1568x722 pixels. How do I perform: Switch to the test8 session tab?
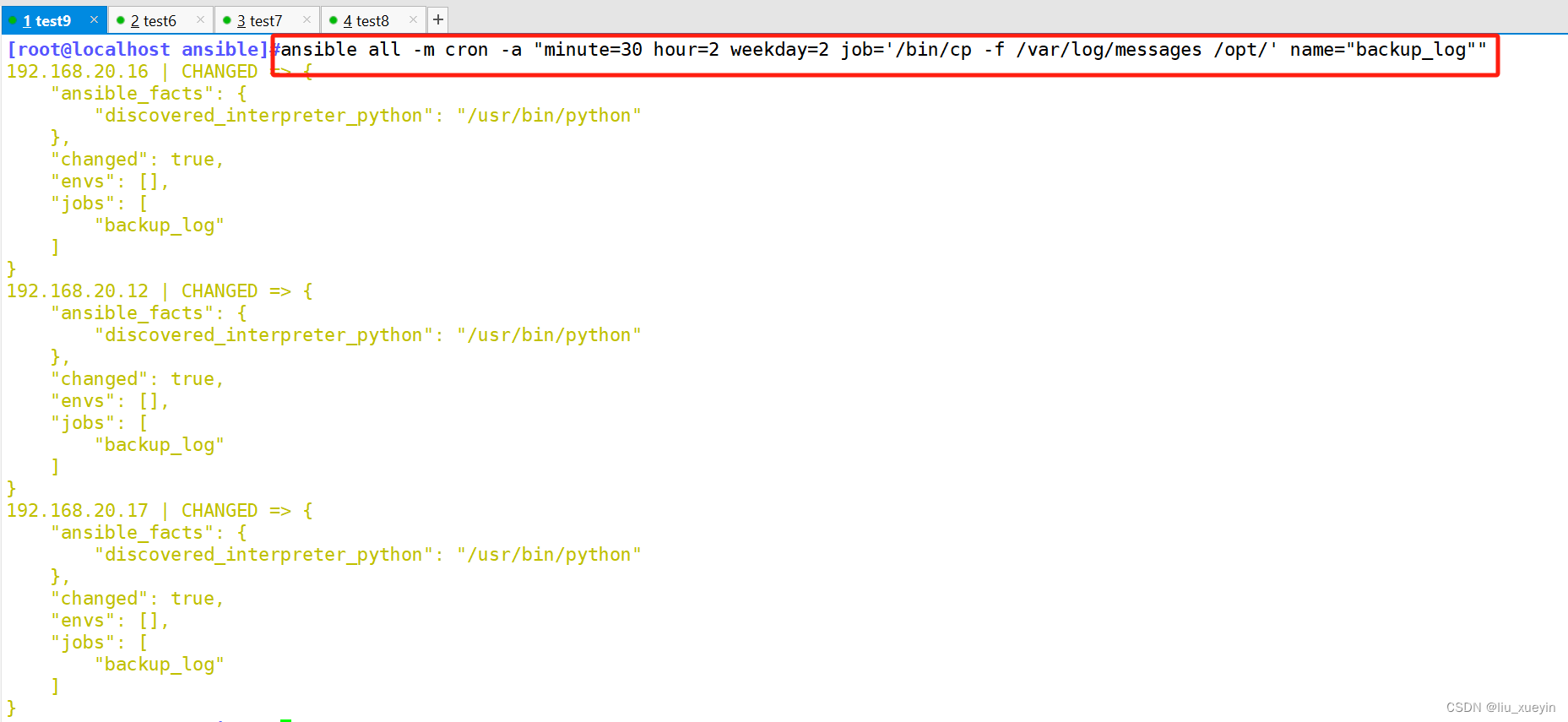pos(373,20)
